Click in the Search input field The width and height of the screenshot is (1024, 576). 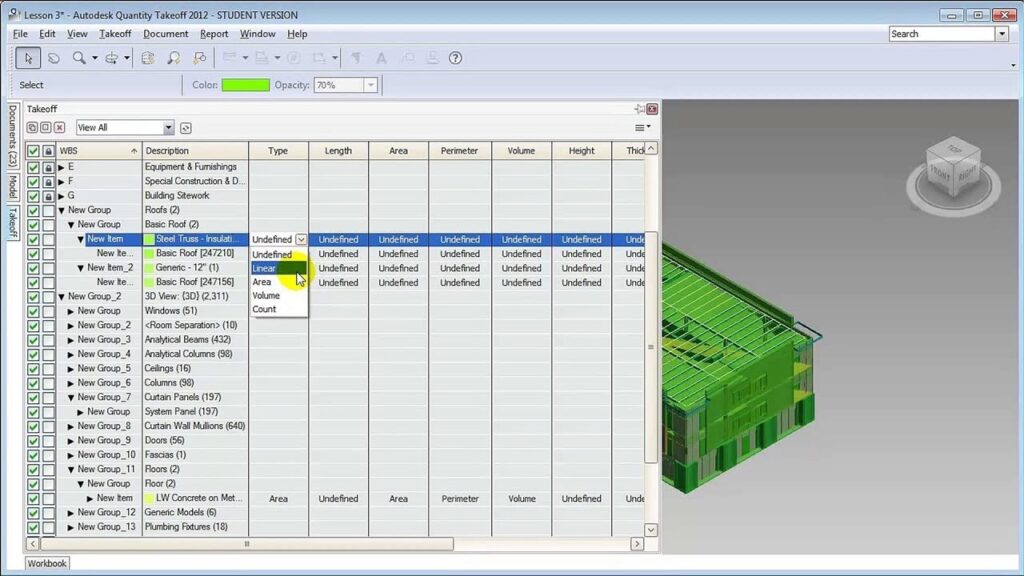[x=940, y=34]
